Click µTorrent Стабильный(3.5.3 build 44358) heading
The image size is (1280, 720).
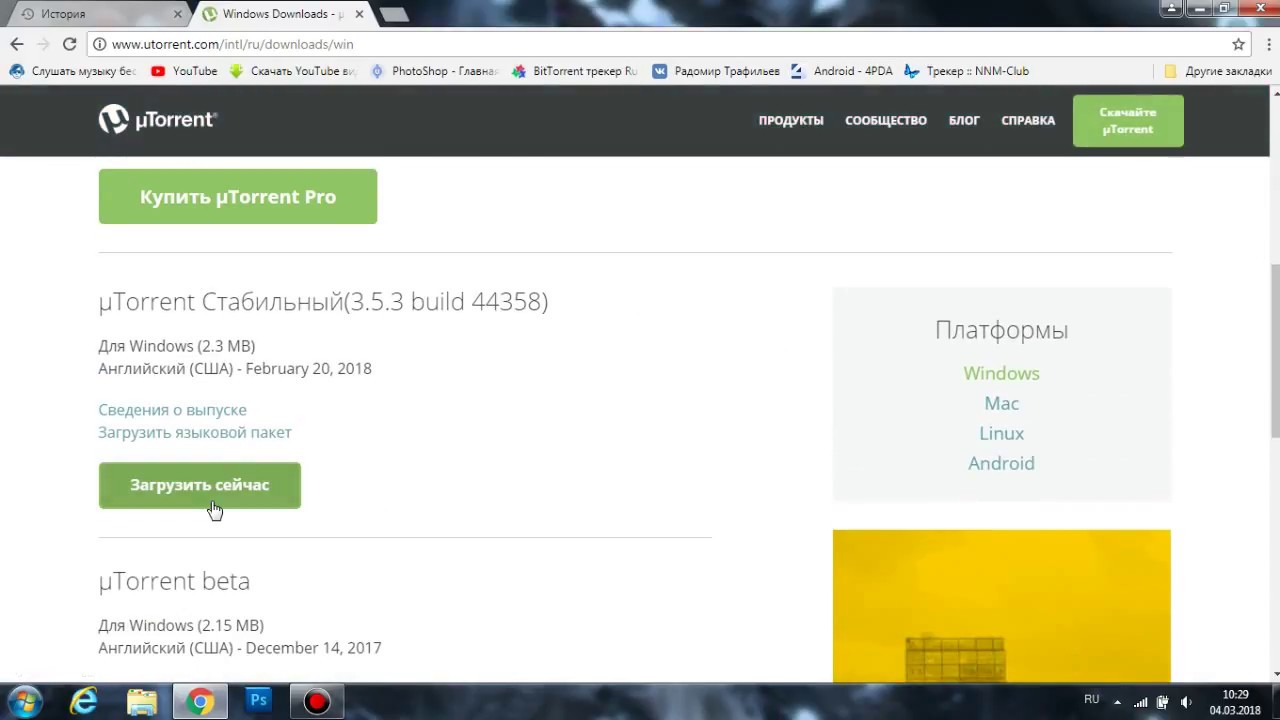coord(323,301)
